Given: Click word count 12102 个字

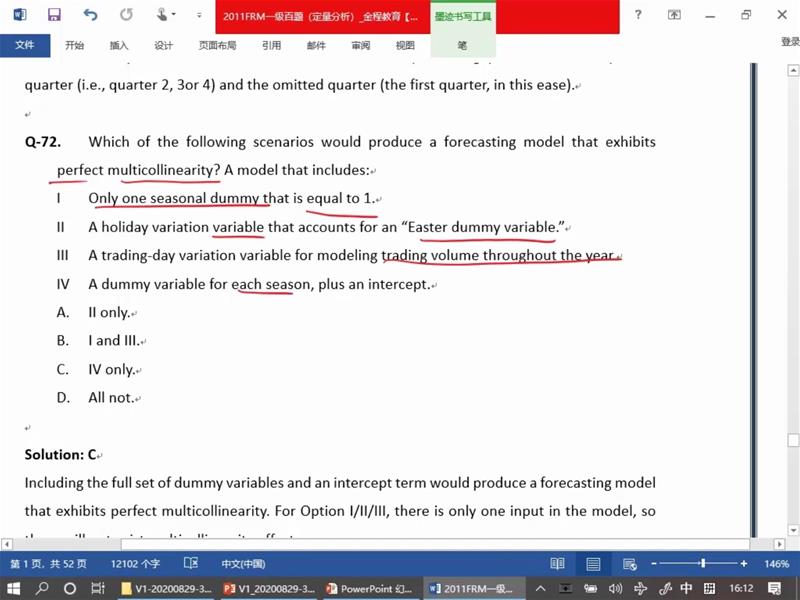Looking at the screenshot, I should tap(135, 564).
